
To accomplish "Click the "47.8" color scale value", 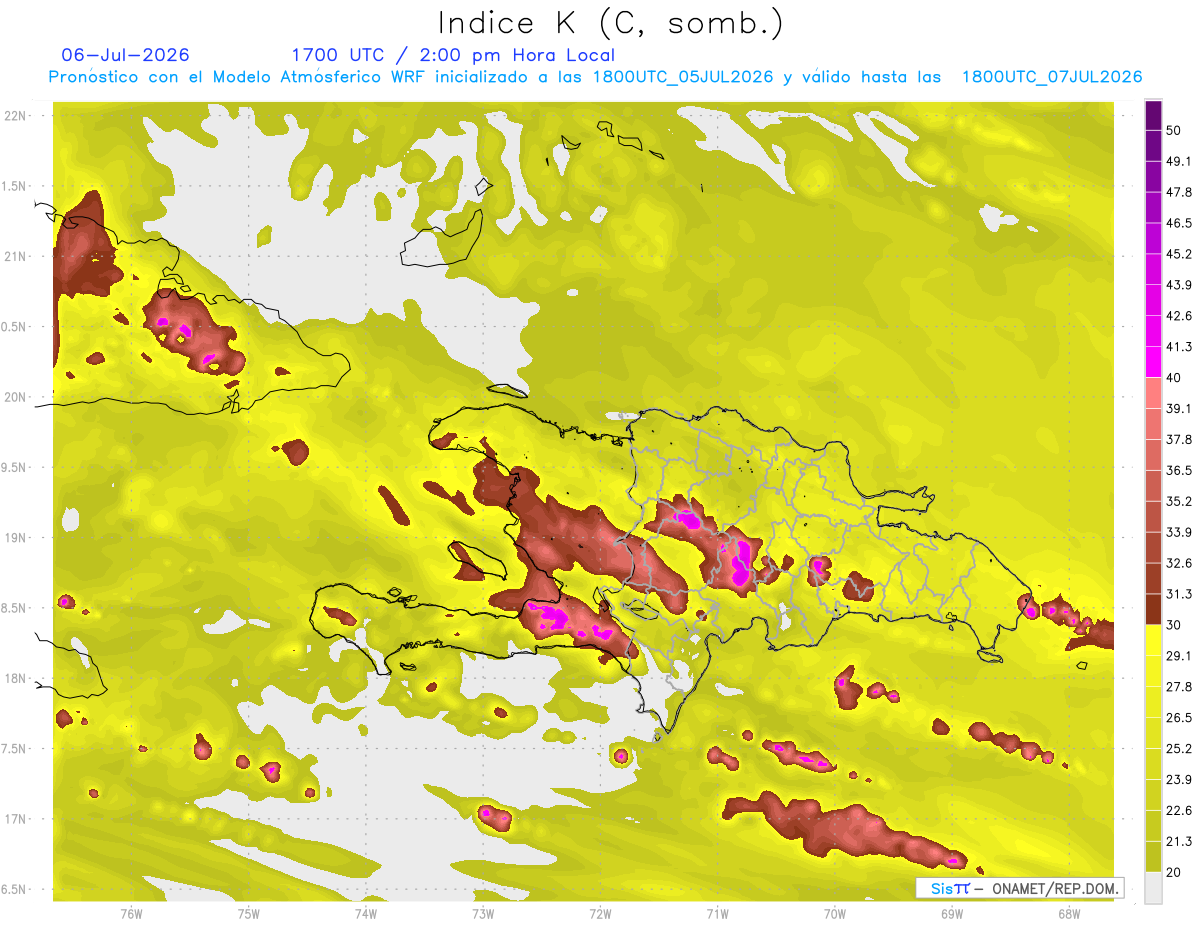I will tap(1179, 192).
